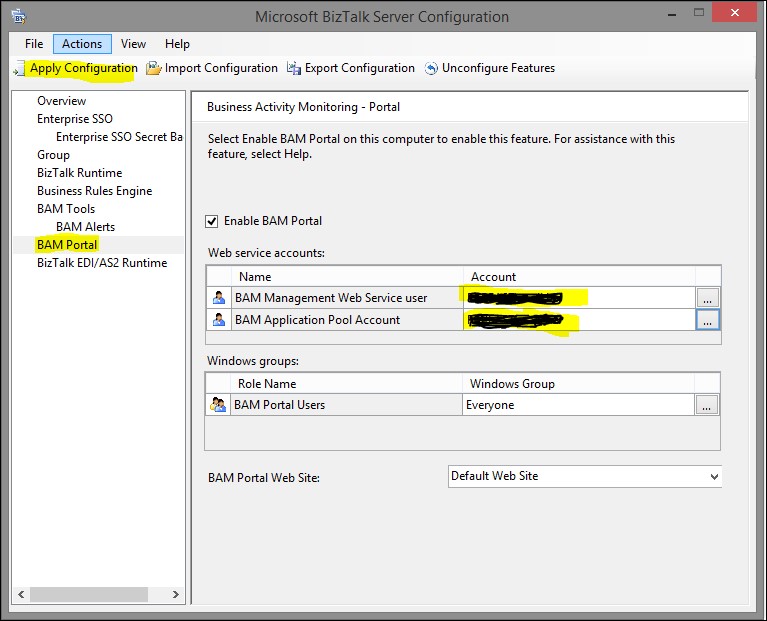Click account cell for BAM Management Web Service user

click(x=580, y=298)
